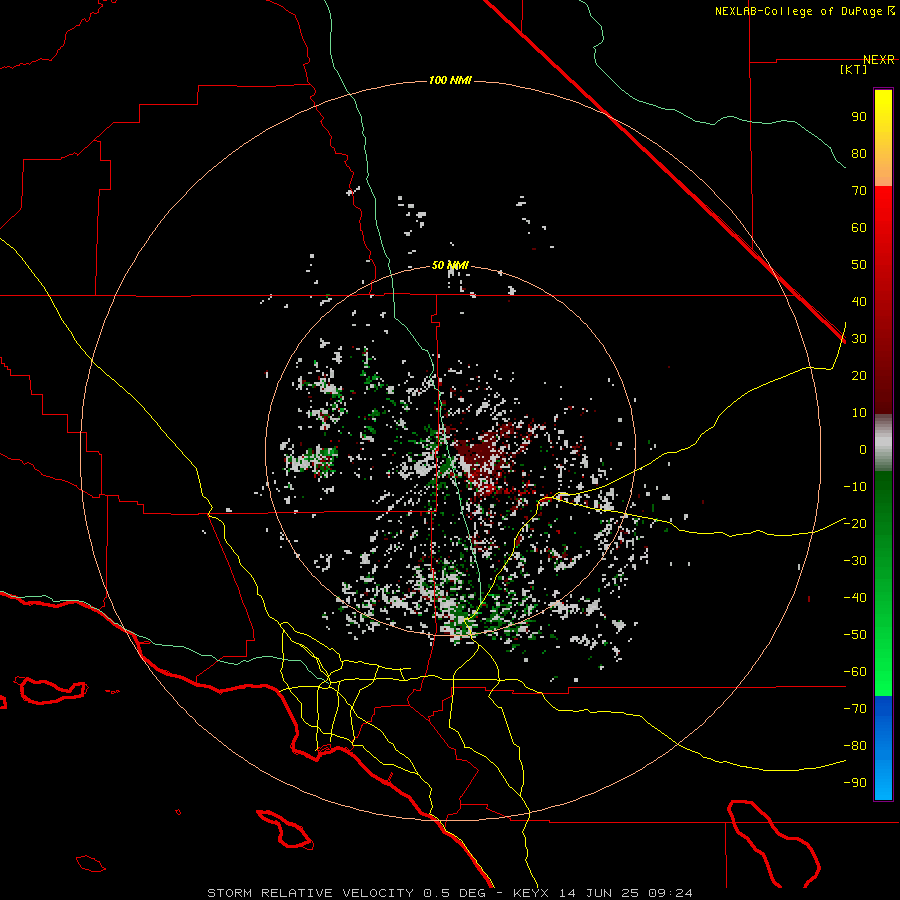
Task: Click the 80 value on the velocity scale
Action: coord(859,154)
